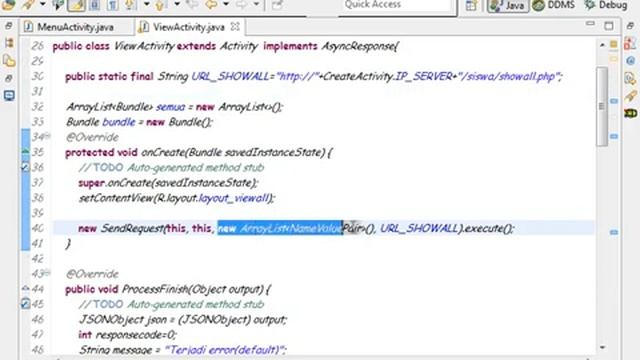Viewport: 640px width, 360px height.
Task: Open dropdown next to the toolbar wand icon
Action: 42,4
